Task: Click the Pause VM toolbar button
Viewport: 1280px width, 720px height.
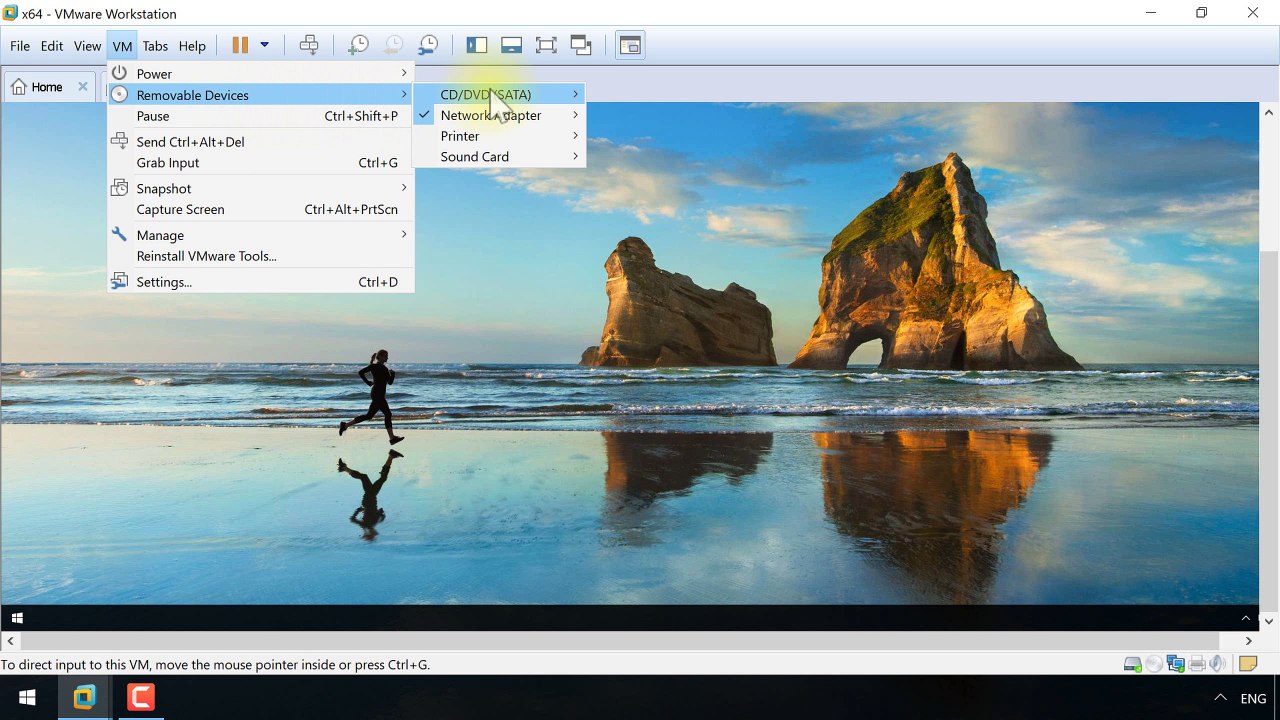Action: tap(240, 45)
